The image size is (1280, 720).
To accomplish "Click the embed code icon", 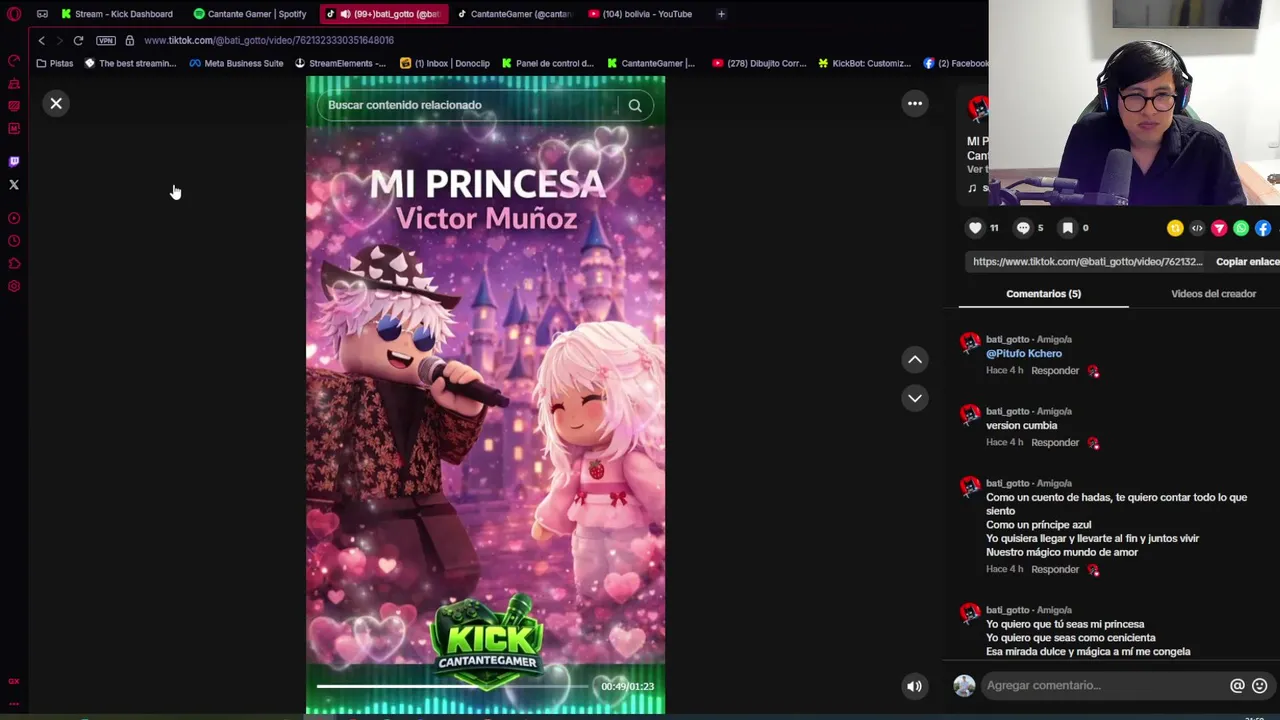I will 1197,228.
